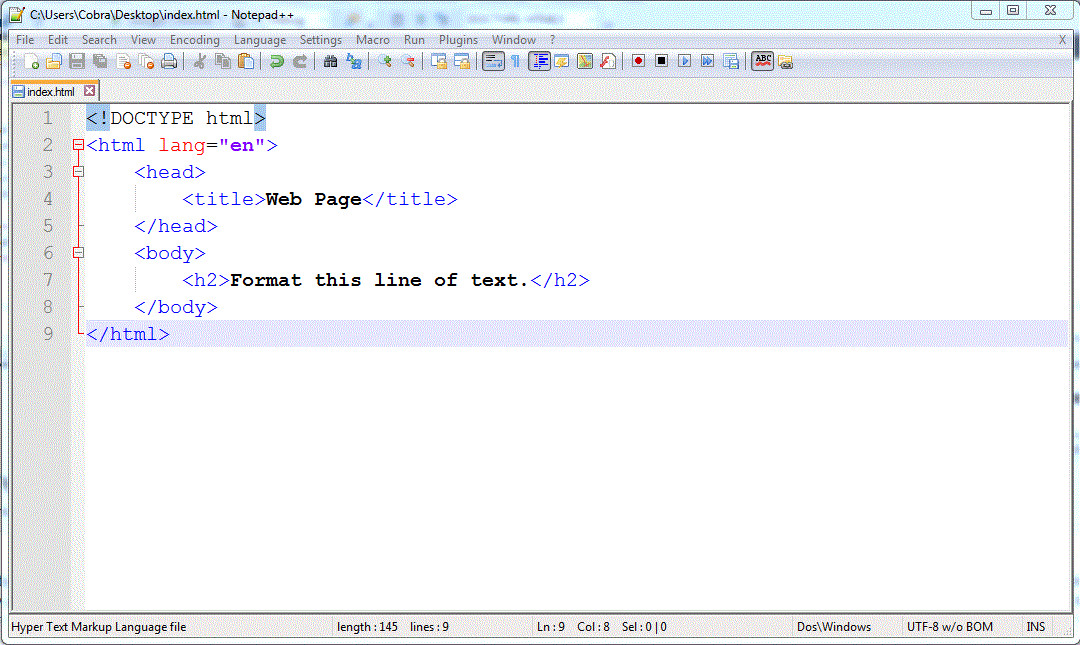1080x645 pixels.
Task: Open the Search menu
Action: [x=99, y=40]
